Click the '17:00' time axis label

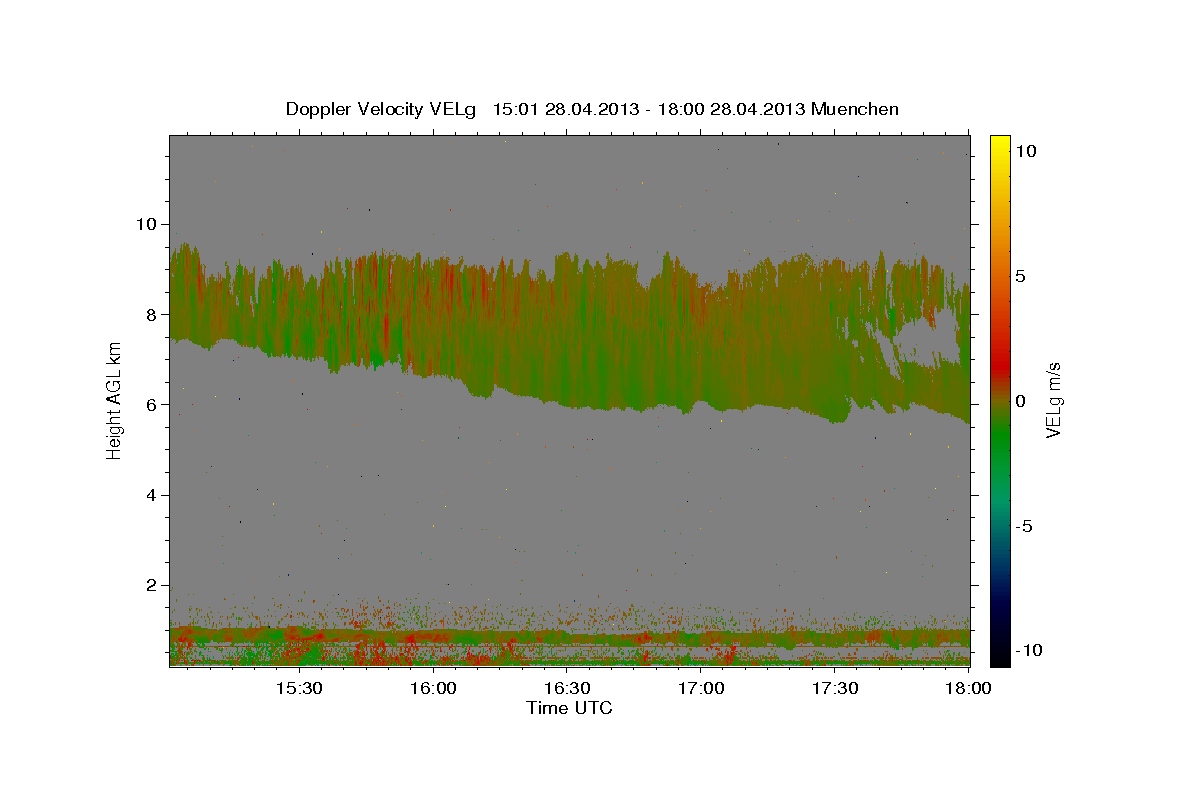(702, 689)
